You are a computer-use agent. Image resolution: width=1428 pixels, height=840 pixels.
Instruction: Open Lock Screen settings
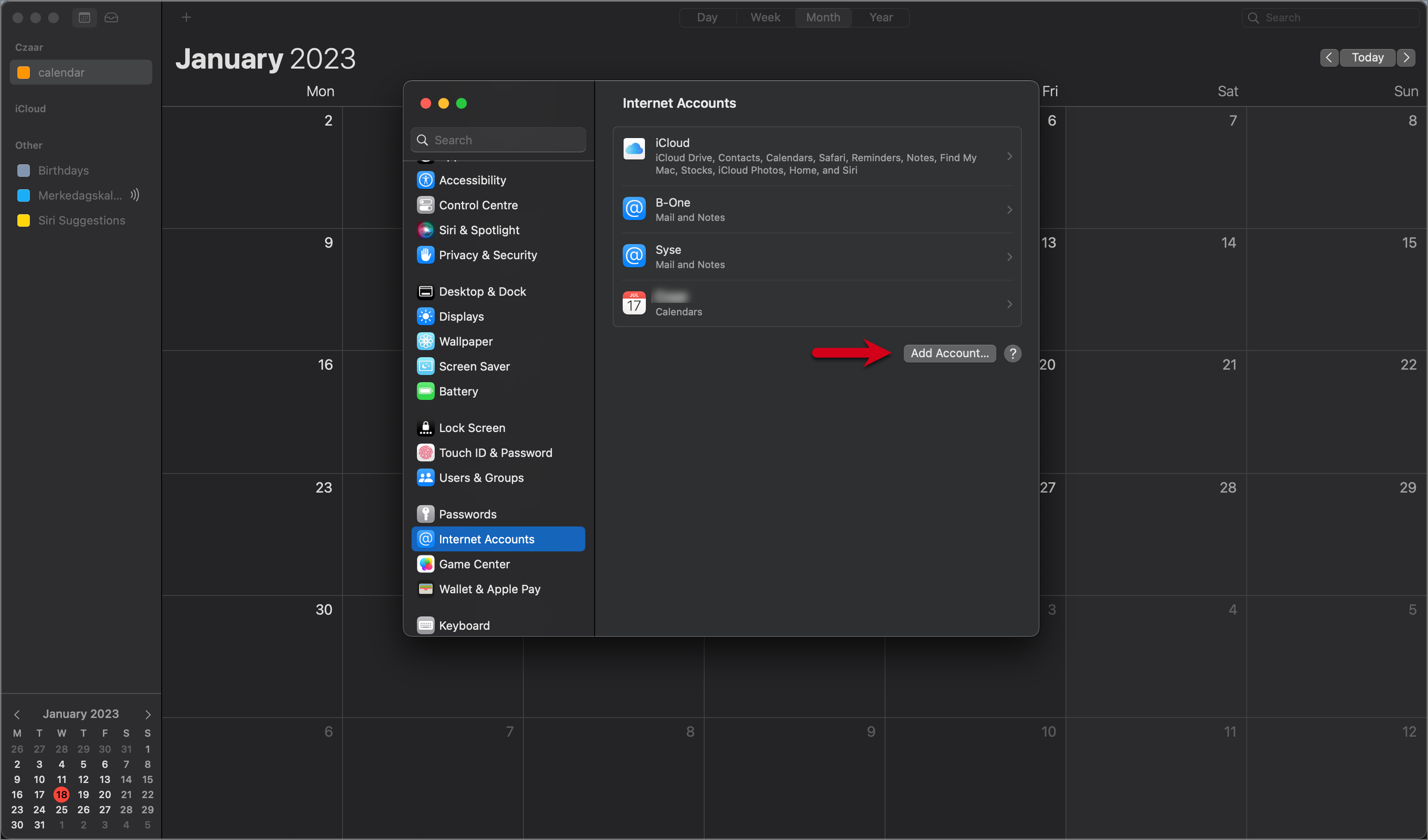(x=498, y=428)
